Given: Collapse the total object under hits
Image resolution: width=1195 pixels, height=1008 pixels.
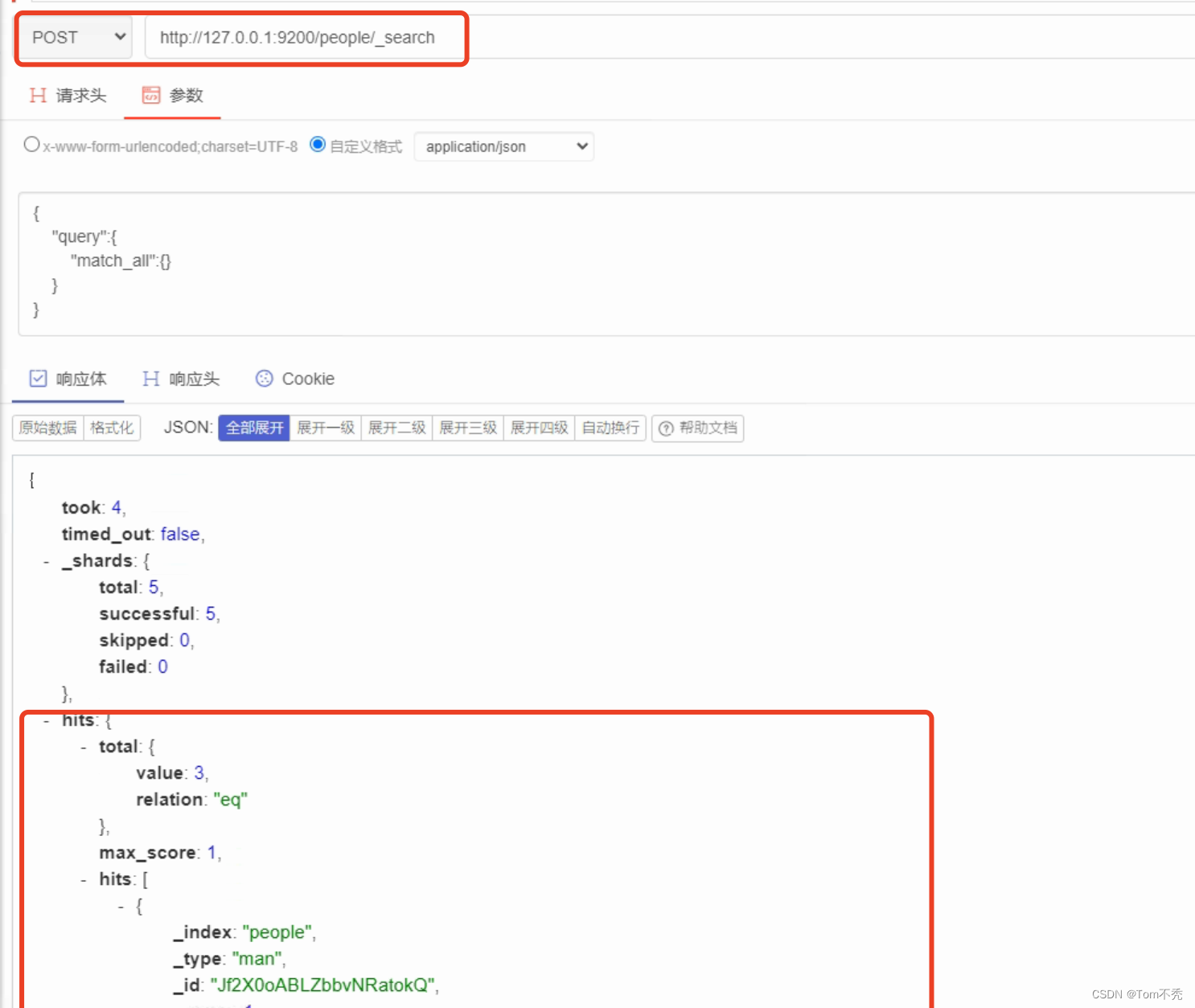Looking at the screenshot, I should [x=84, y=747].
